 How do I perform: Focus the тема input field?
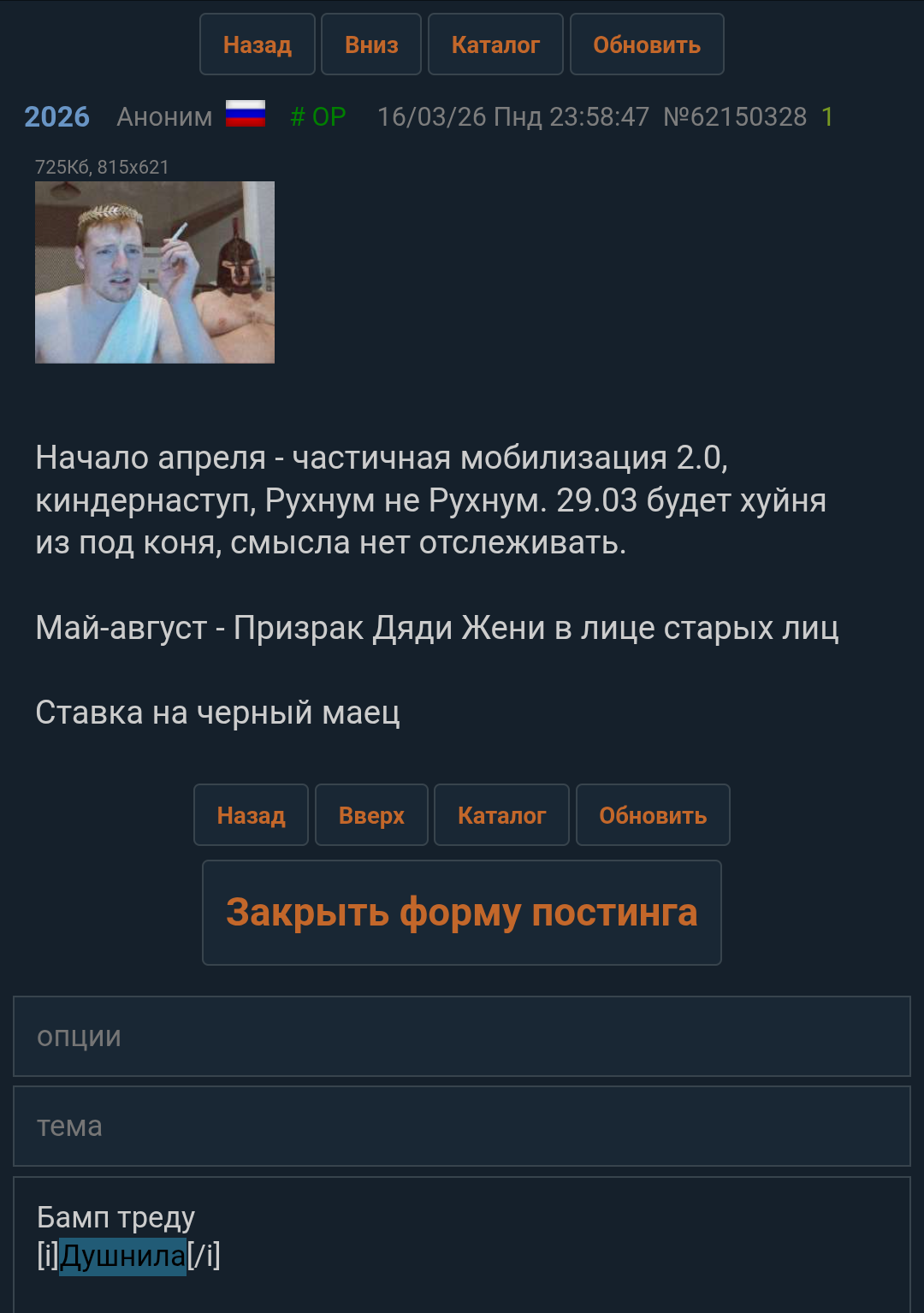[x=462, y=1126]
